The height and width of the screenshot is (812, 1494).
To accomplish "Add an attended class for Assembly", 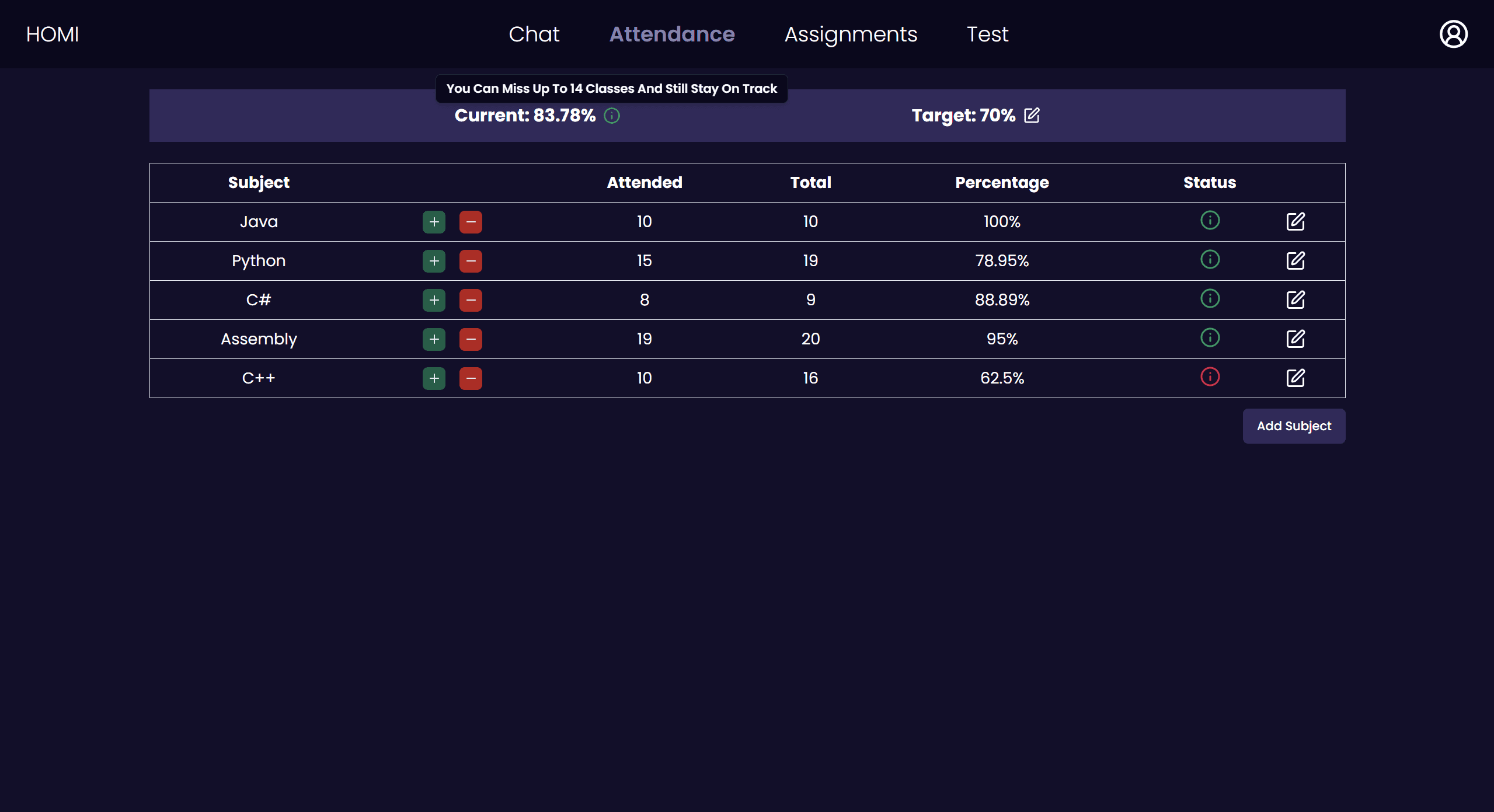I will 434,339.
